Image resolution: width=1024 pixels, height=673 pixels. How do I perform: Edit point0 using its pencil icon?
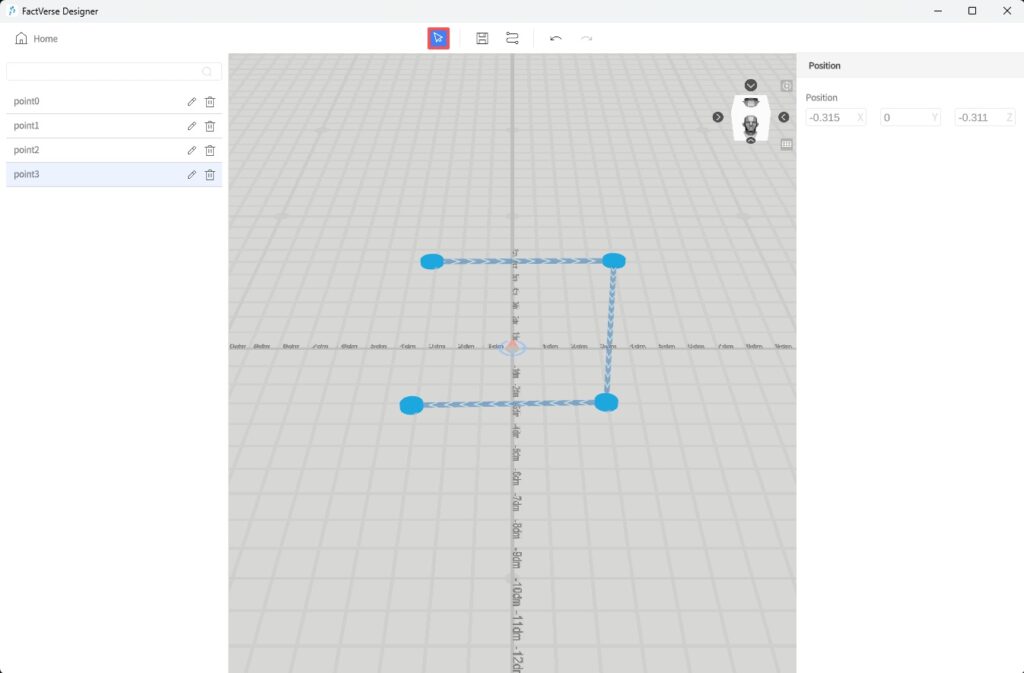pos(191,101)
